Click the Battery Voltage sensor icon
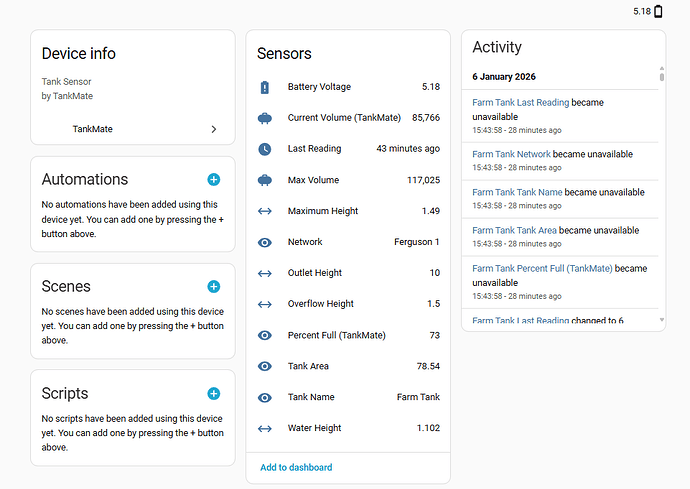The image size is (690, 489). point(265,87)
